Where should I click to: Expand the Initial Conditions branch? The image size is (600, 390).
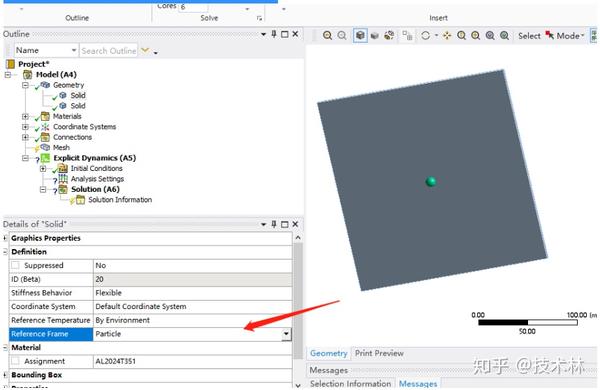[x=43, y=168]
